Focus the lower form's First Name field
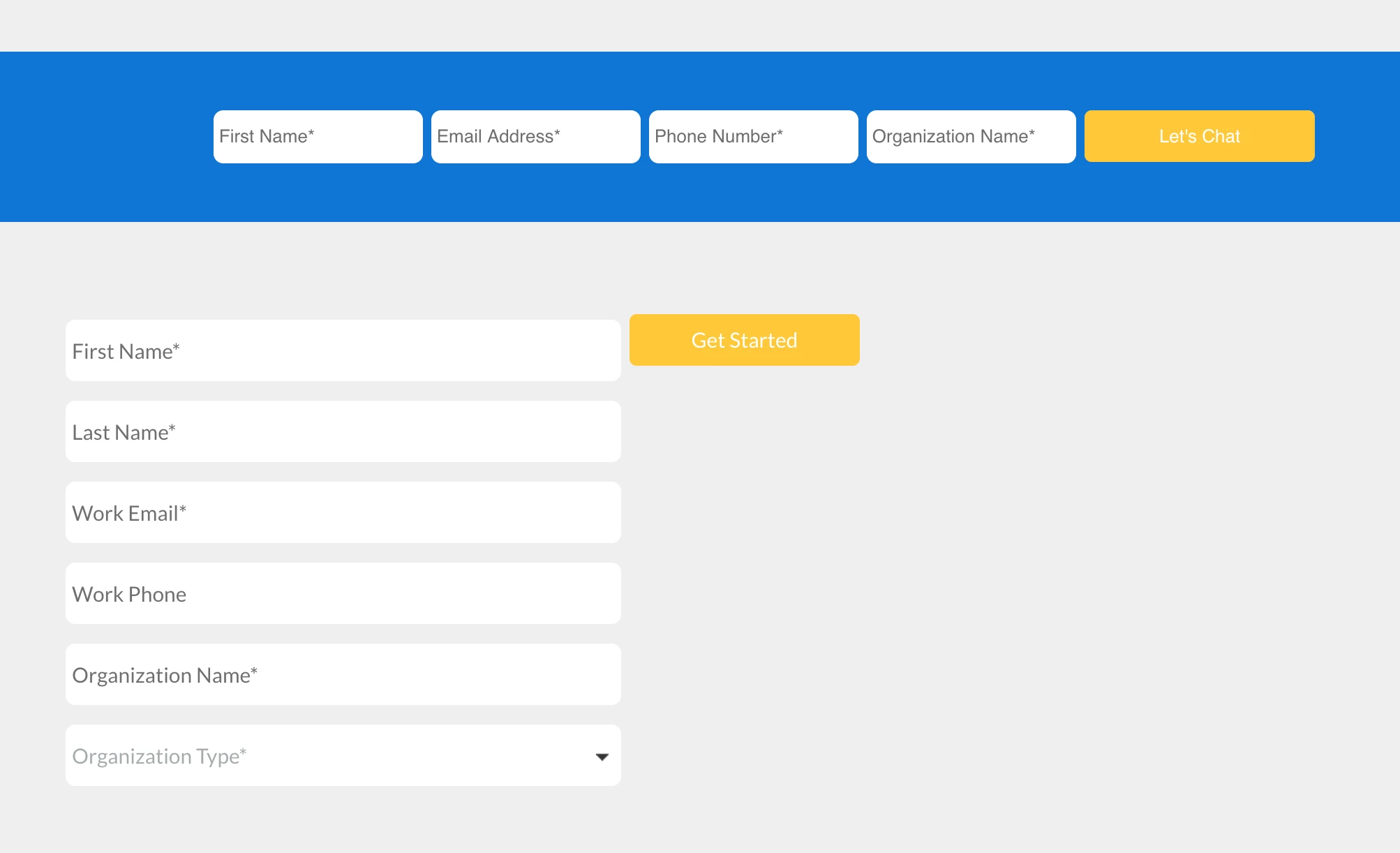Image resolution: width=1400 pixels, height=853 pixels. click(343, 350)
